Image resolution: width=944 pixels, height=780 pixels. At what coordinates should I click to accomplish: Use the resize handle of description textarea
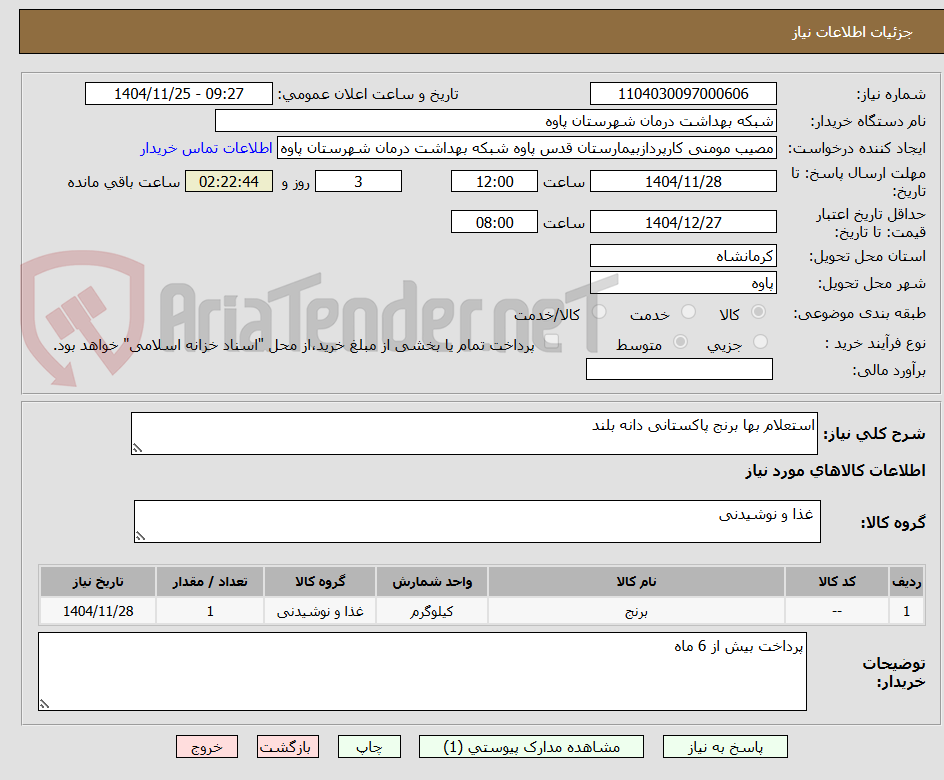pos(137,448)
